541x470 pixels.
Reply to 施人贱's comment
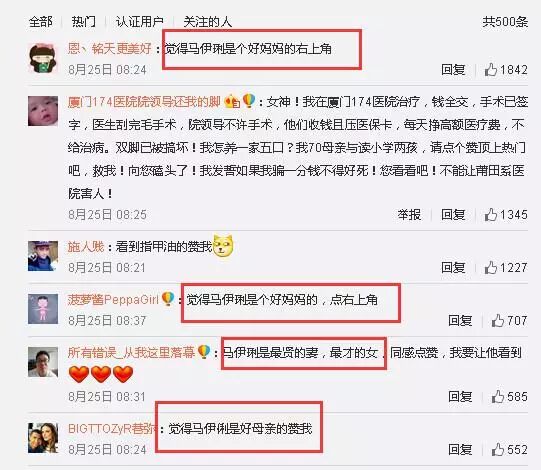click(x=453, y=267)
